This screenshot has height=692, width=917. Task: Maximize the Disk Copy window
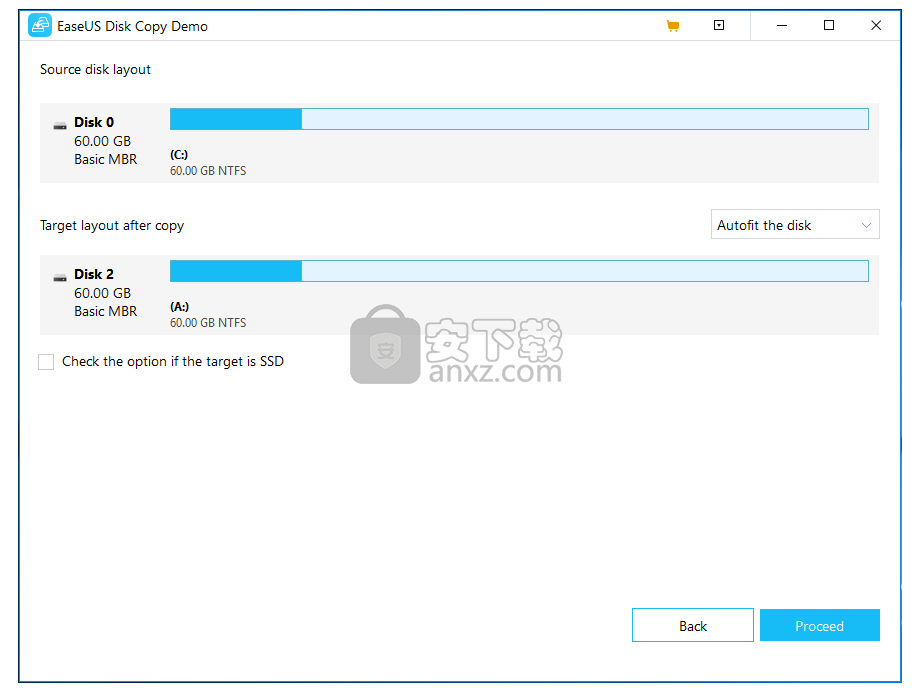tap(829, 25)
